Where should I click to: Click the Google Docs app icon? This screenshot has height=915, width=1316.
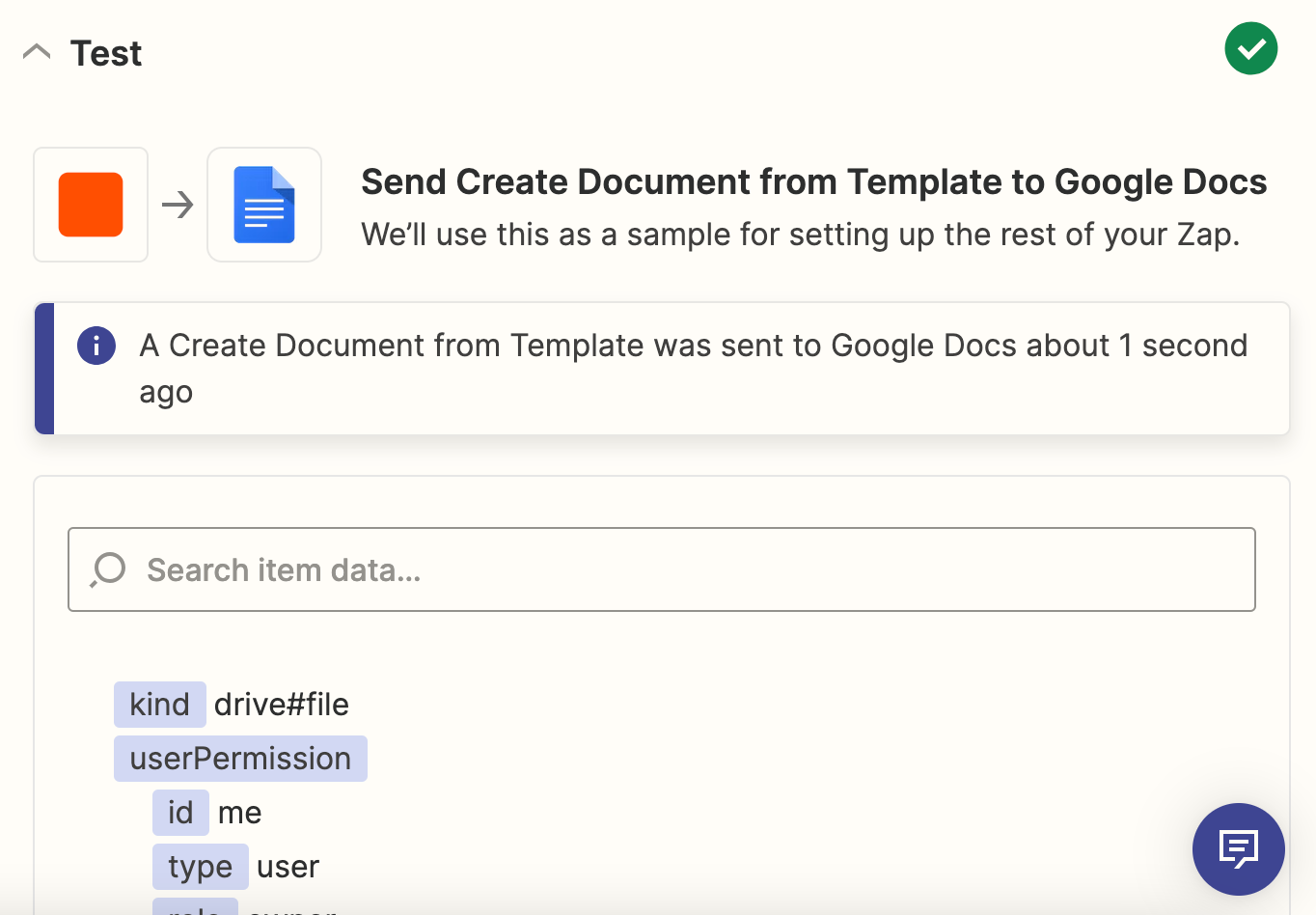(264, 205)
